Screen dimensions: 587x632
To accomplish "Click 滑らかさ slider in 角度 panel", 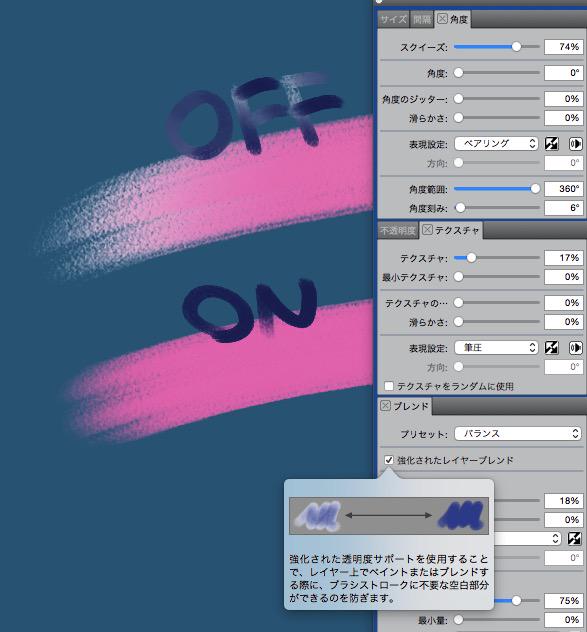I will pos(458,118).
